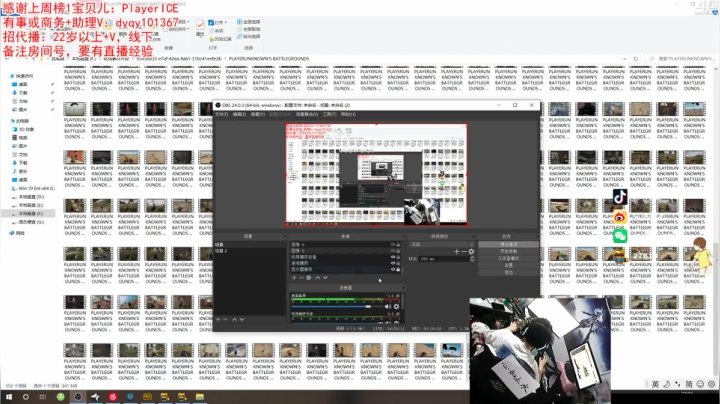The height and width of the screenshot is (404, 720).
Task: Toggle lock on 图像 4 source
Action: 398,245
